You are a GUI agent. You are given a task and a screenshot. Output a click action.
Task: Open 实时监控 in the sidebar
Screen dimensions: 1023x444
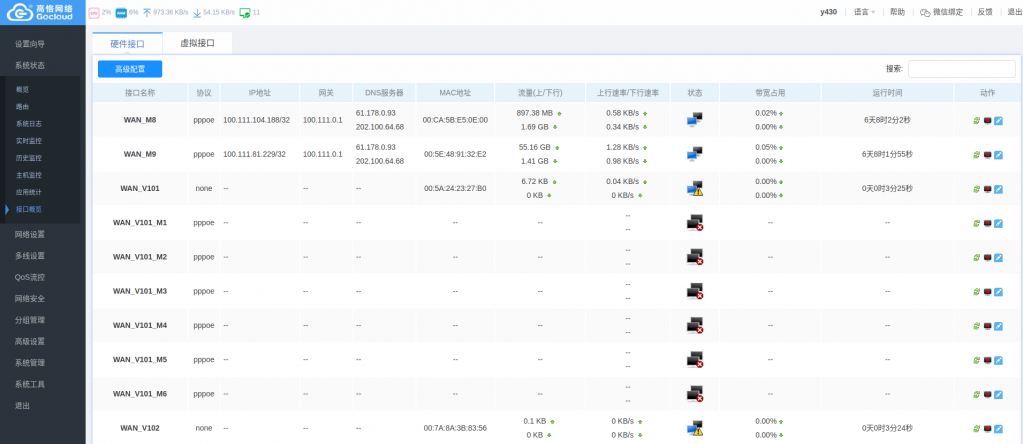coord(29,140)
